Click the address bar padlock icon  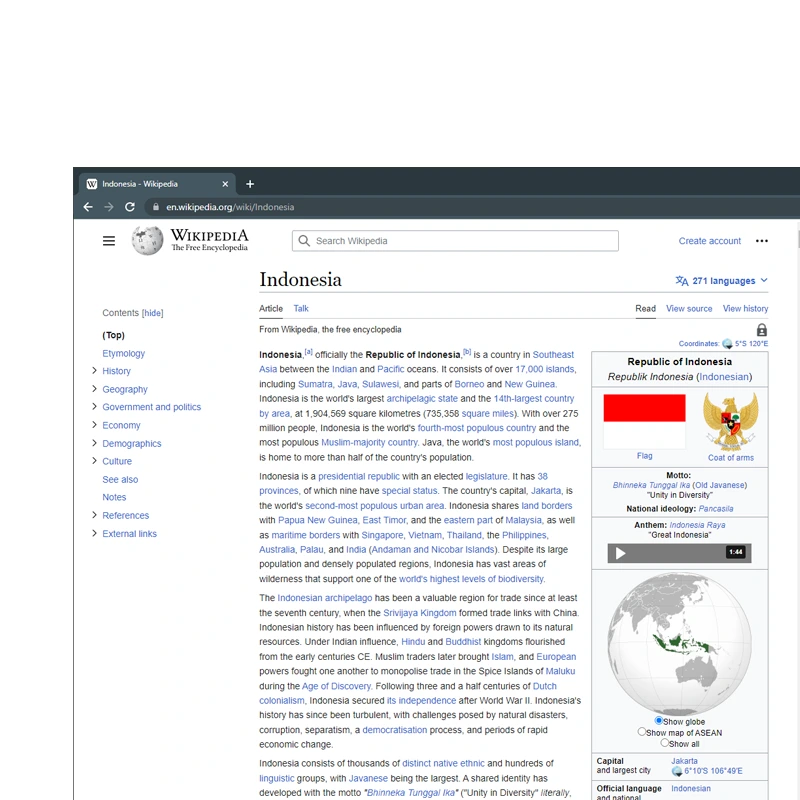(156, 207)
